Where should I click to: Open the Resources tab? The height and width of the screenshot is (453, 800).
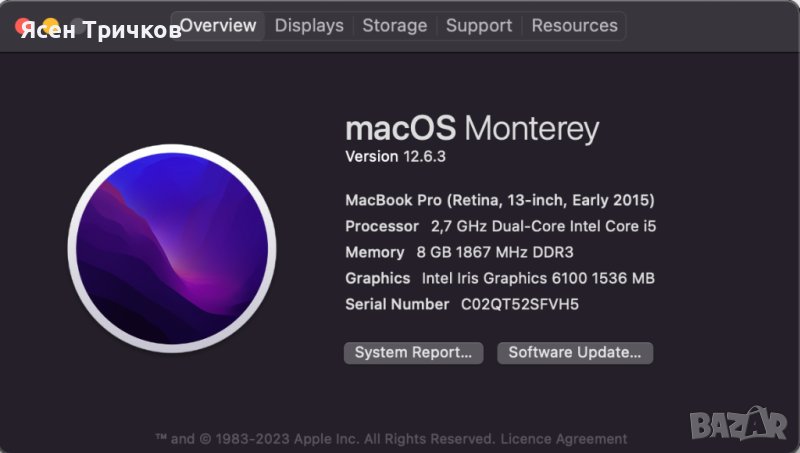[574, 25]
